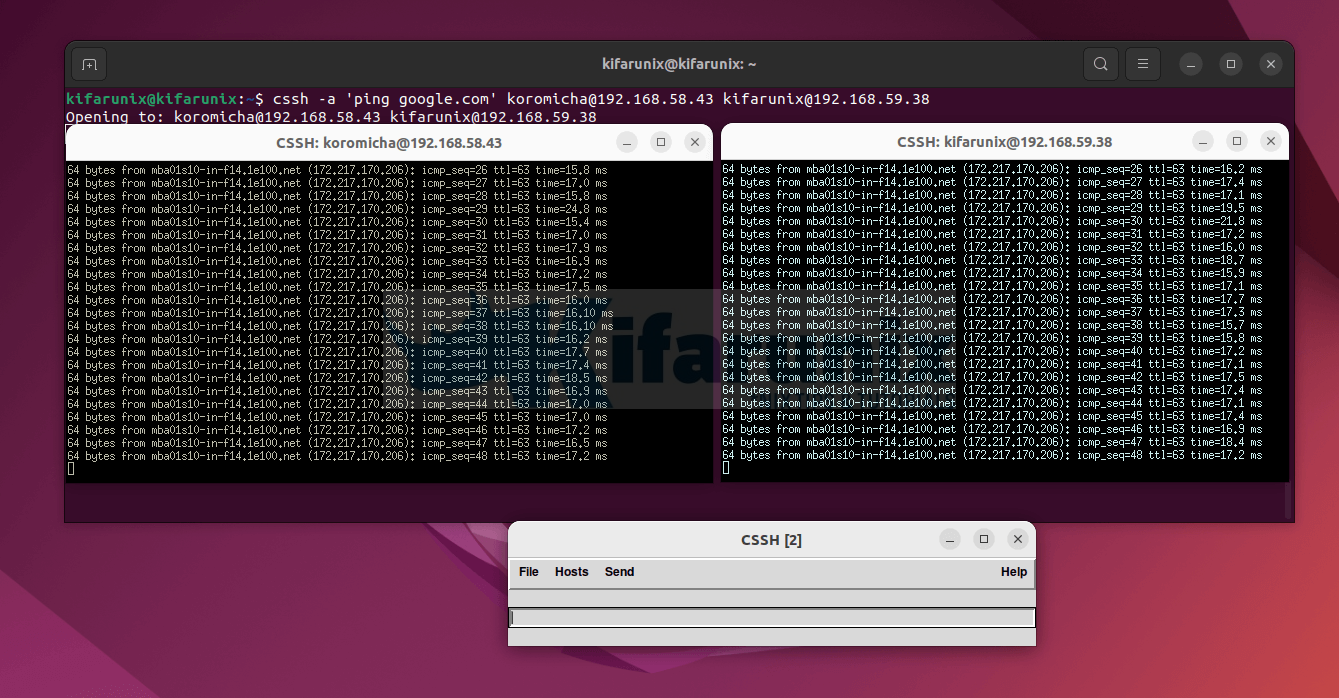Screen dimensions: 1339x698
Task: Minimize the CSSH [2] console window
Action: point(950,540)
